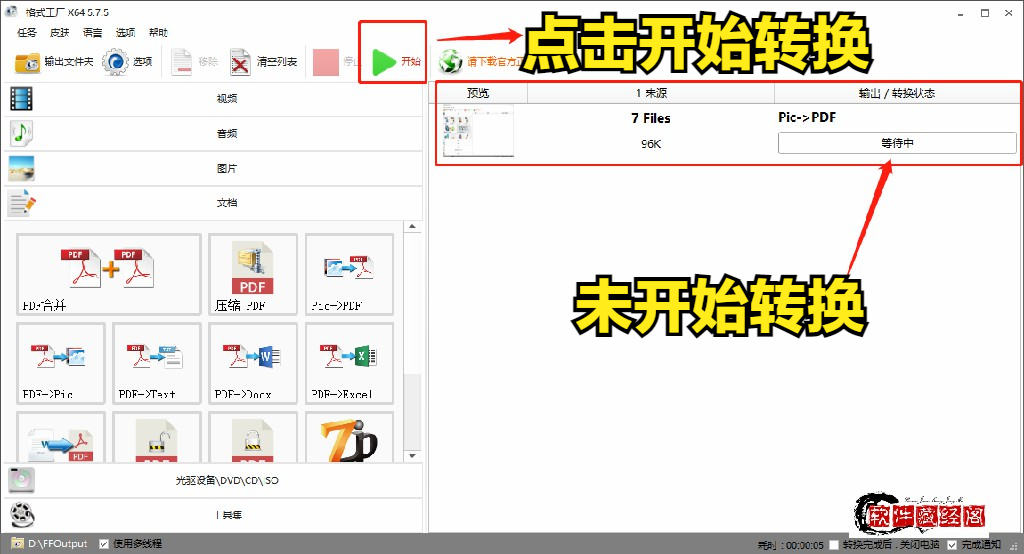Clear the task list with 清空列表
Viewport: 1024px width, 554px height.
coord(264,62)
